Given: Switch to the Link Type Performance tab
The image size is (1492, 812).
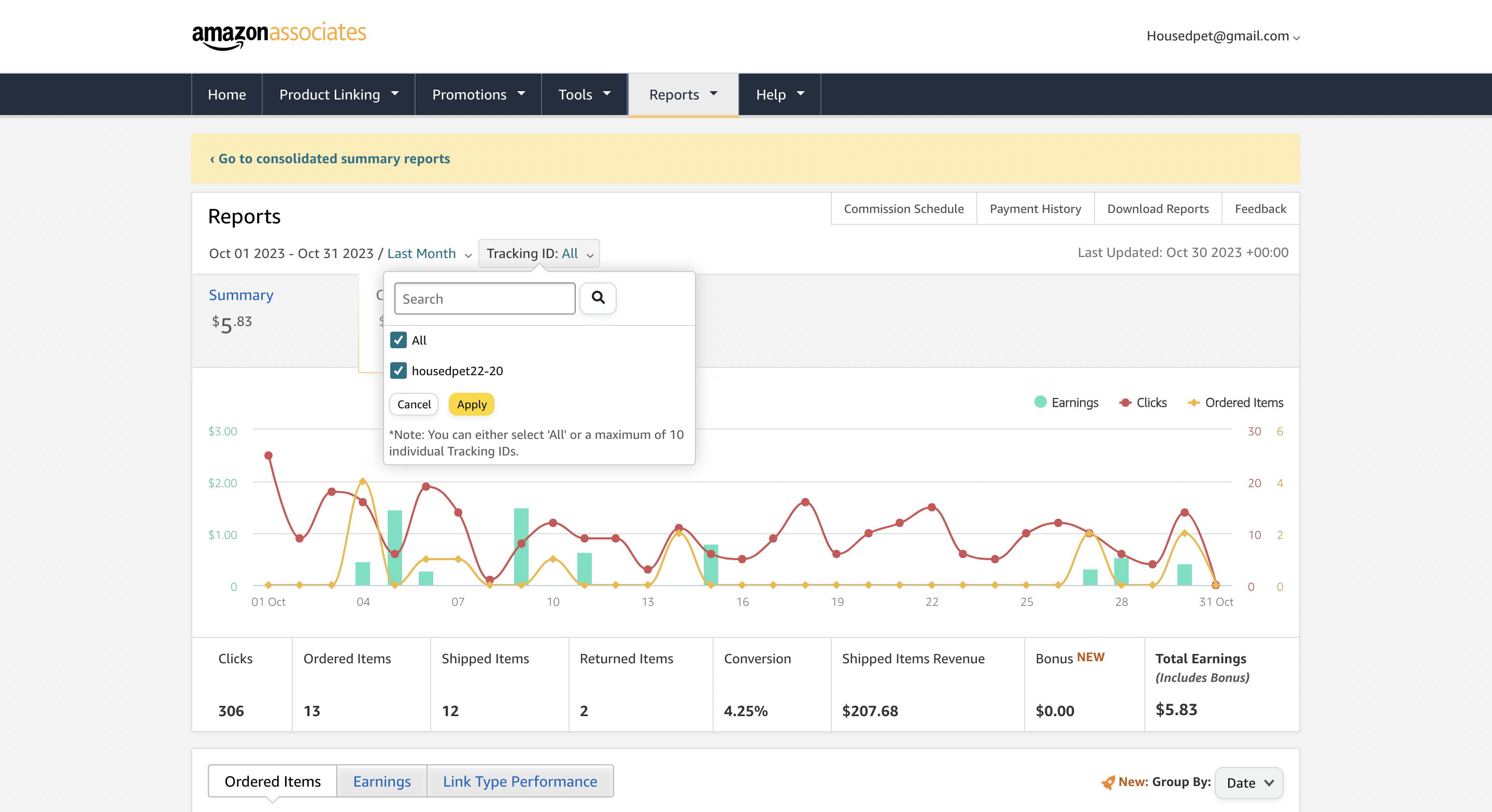Looking at the screenshot, I should pyautogui.click(x=520, y=781).
